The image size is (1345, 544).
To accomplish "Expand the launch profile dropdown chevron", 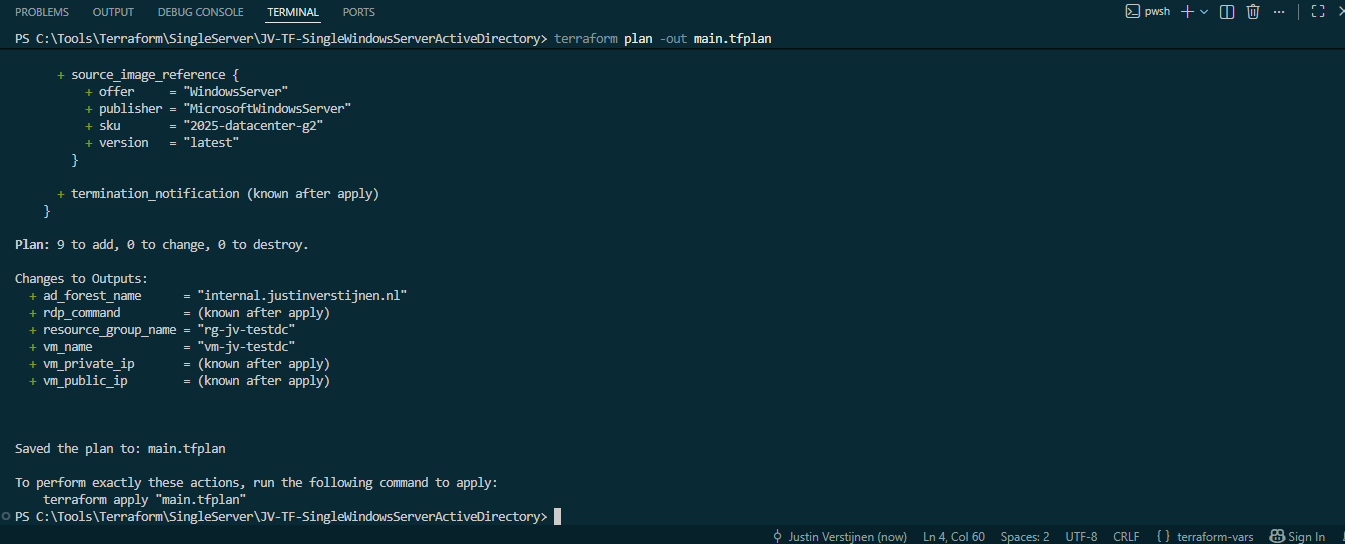I will [1204, 12].
